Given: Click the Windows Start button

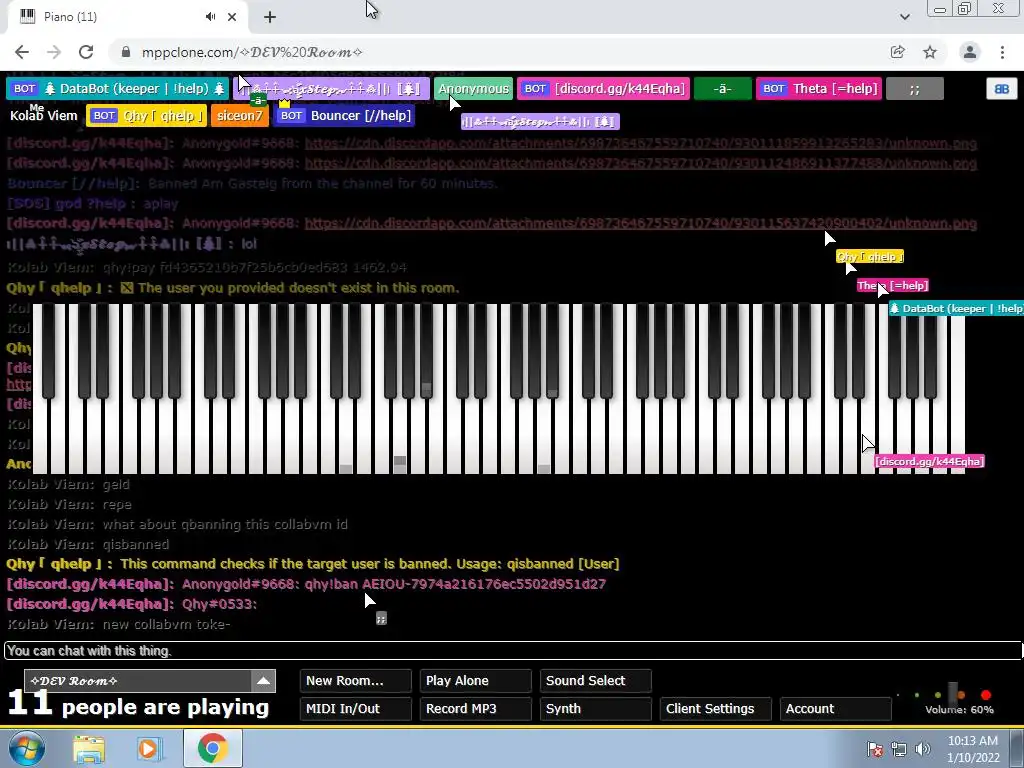Looking at the screenshot, I should (26, 748).
